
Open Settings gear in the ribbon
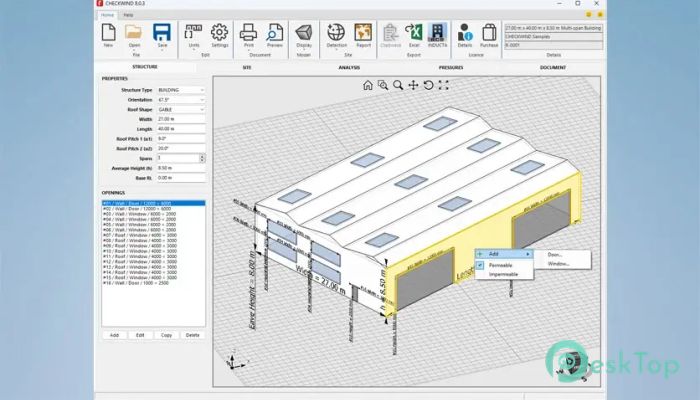219,32
